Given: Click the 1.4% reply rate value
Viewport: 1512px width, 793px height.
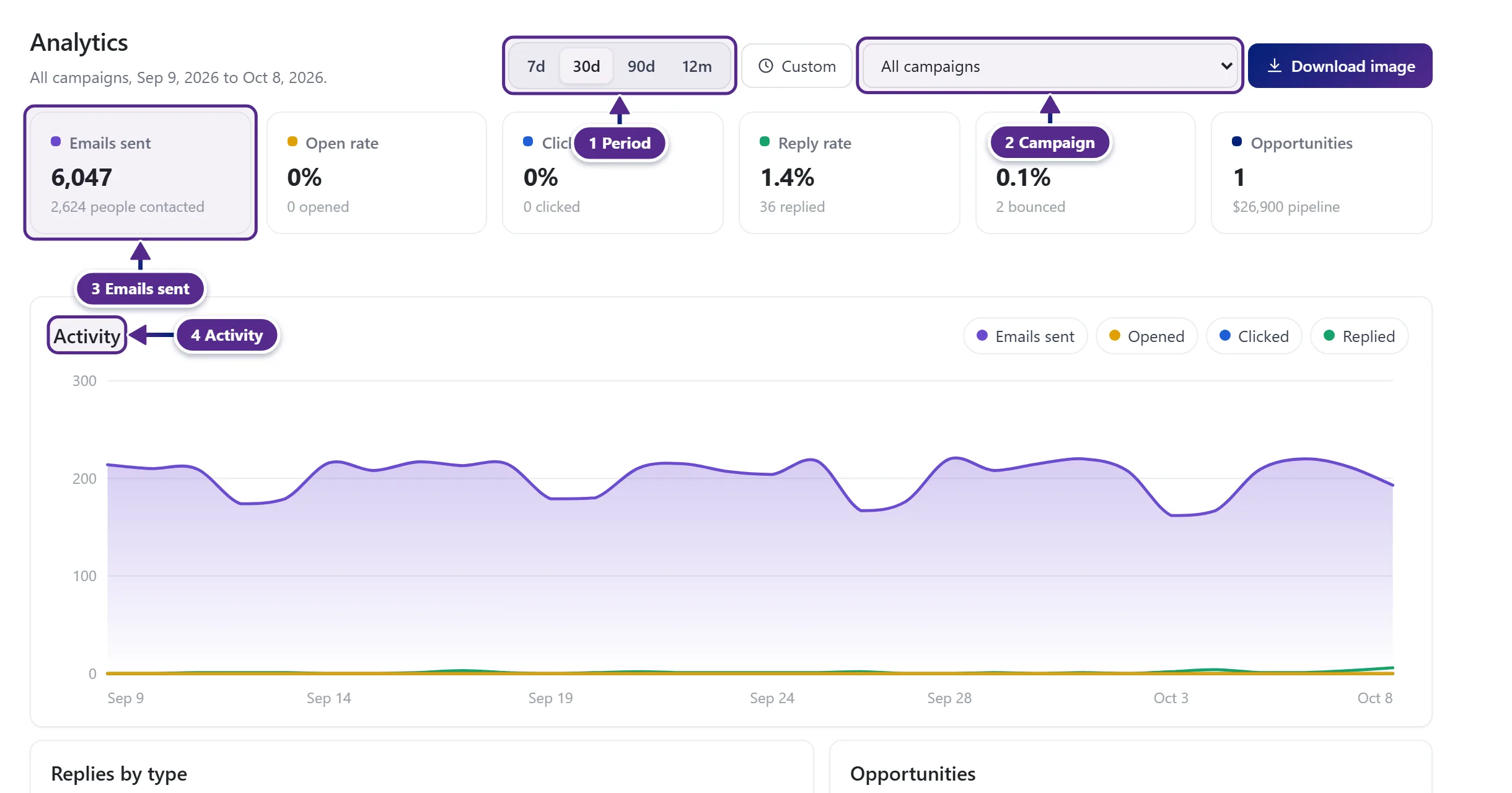Looking at the screenshot, I should click(787, 178).
